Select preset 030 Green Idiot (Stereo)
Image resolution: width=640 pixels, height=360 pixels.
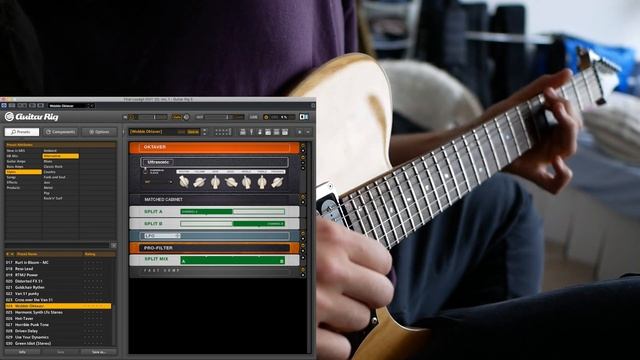[58, 343]
